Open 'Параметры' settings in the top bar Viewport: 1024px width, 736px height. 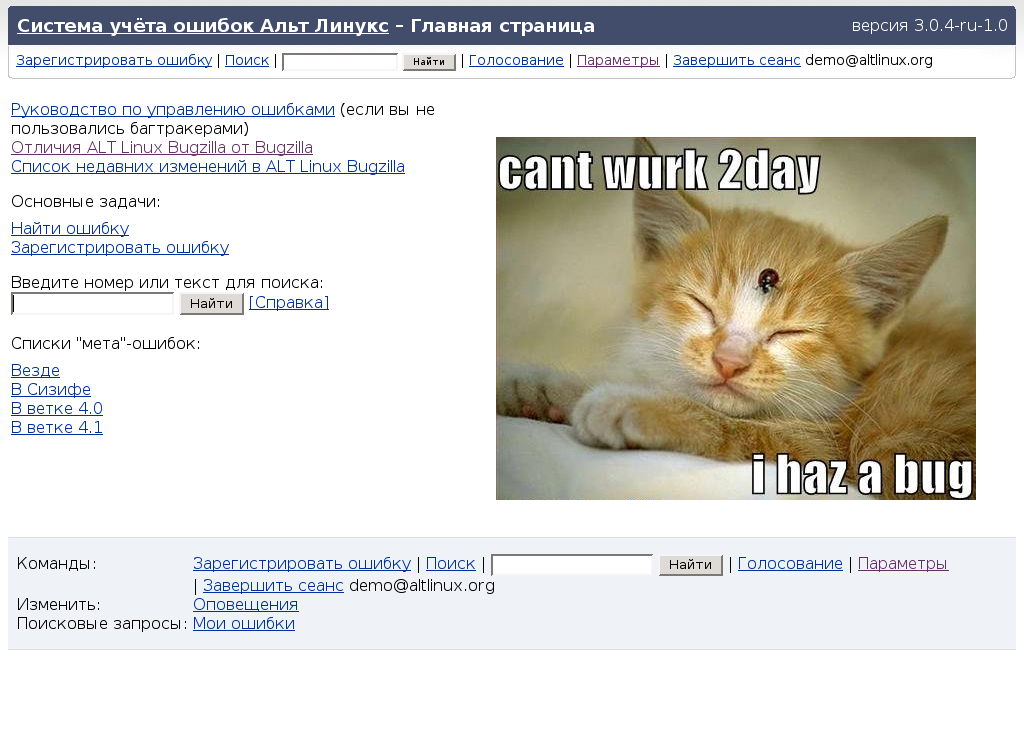point(618,60)
